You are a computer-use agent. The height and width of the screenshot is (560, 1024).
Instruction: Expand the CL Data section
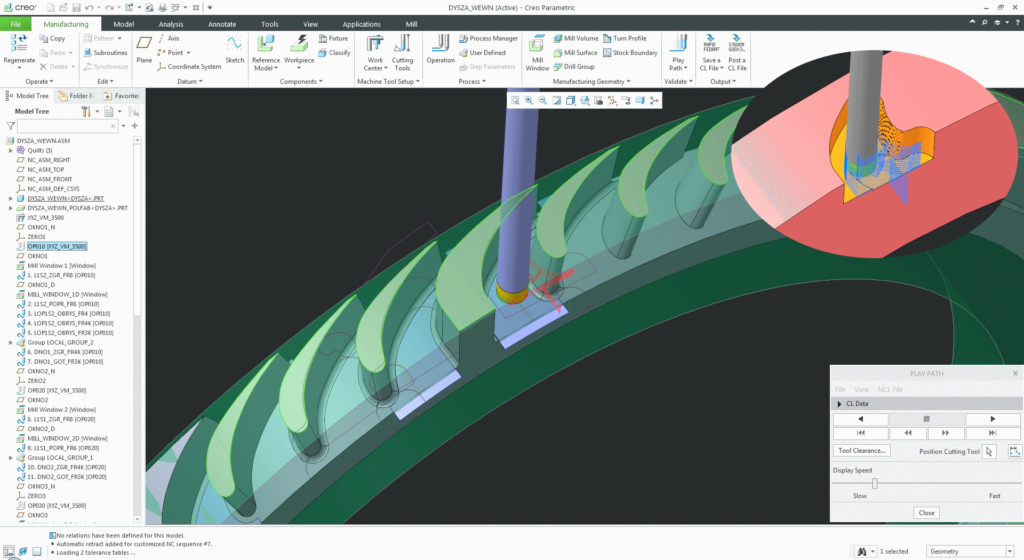click(x=839, y=403)
